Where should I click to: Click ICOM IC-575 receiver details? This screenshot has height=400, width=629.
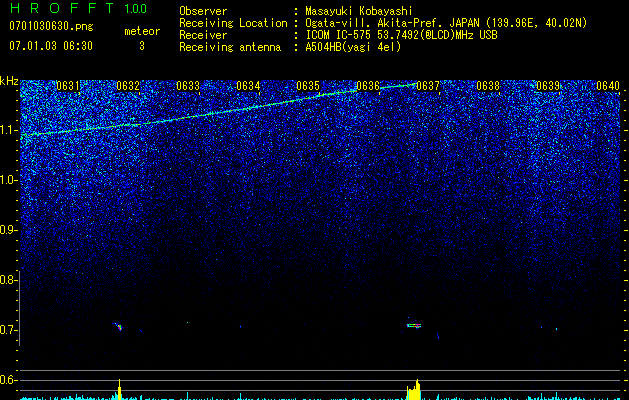tap(401, 35)
